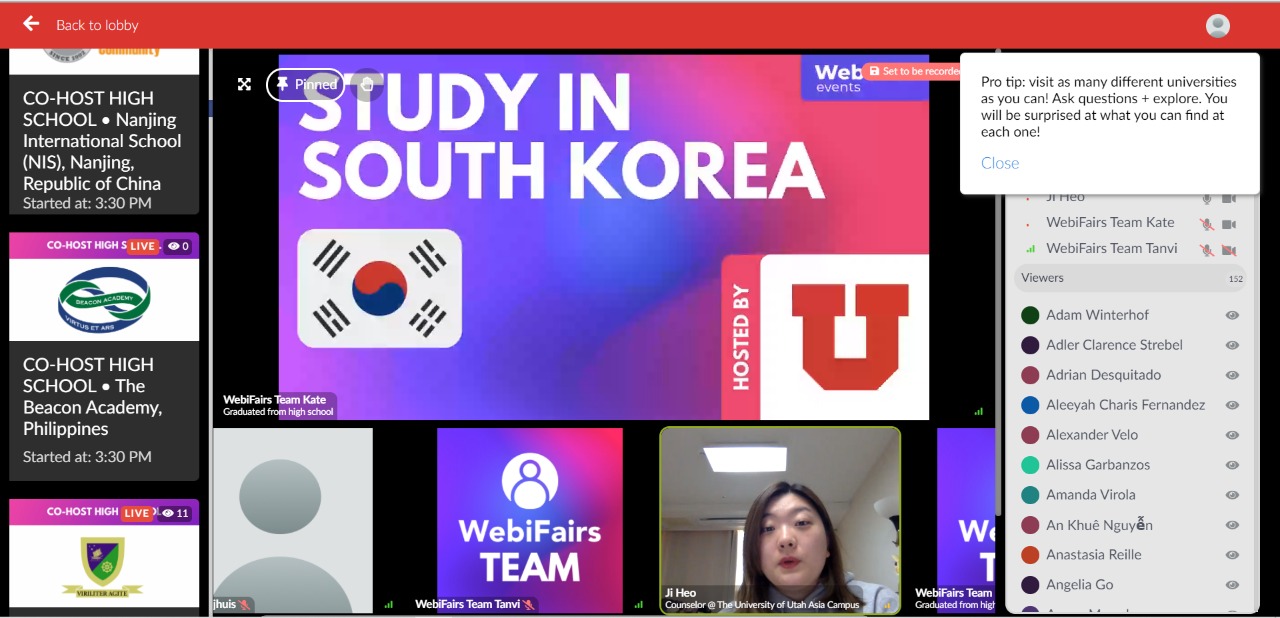Toggle WebiFairs Team Kate microphone icon
1280x618 pixels.
[1207, 224]
